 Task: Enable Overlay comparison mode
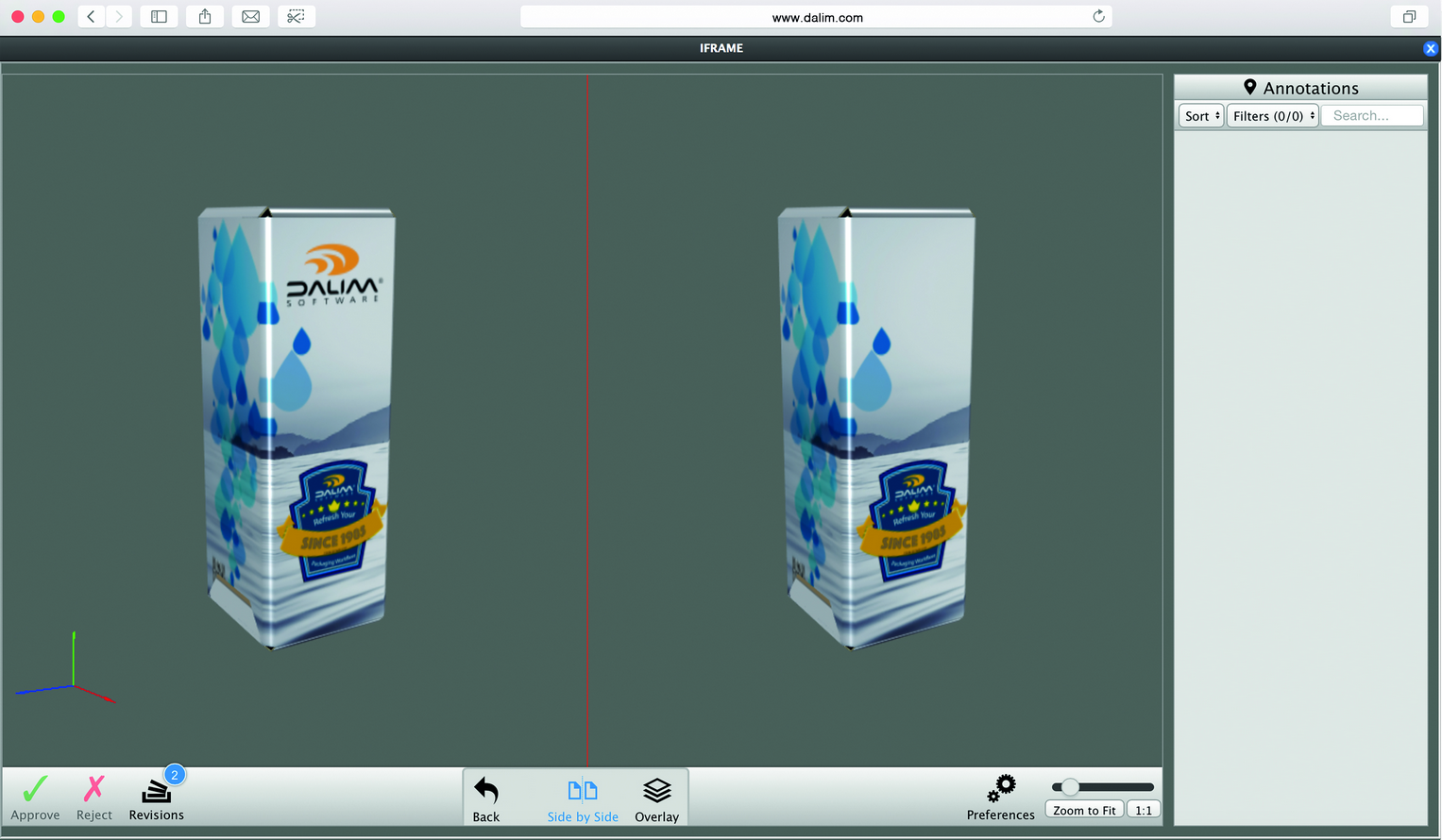(657, 791)
